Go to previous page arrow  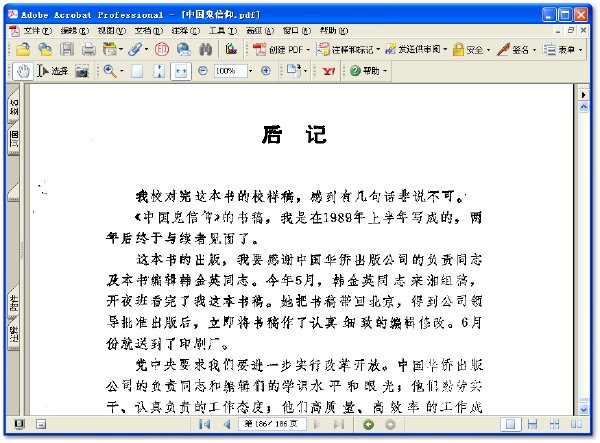click(227, 424)
